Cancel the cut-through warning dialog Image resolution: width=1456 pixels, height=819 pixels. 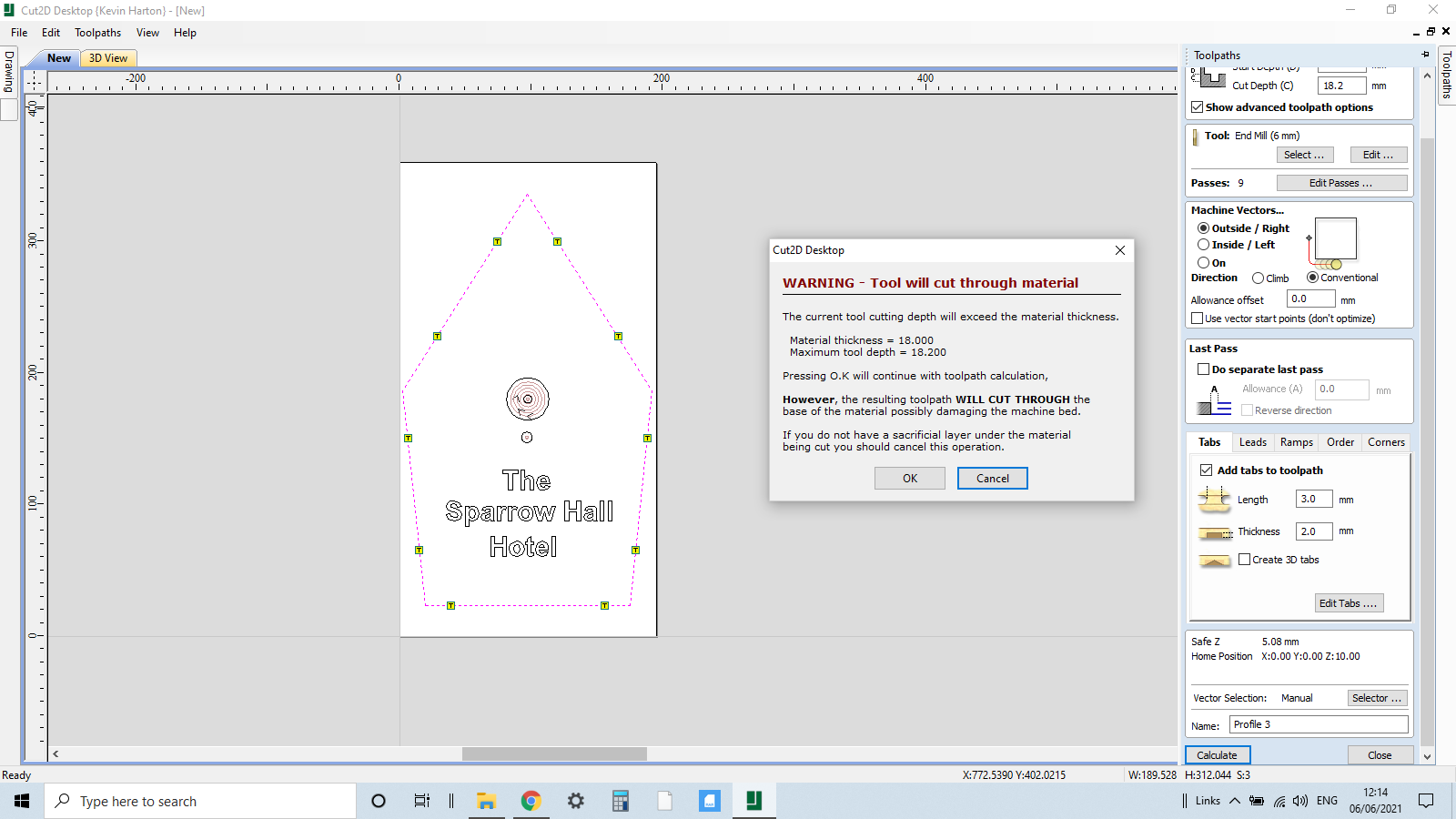[992, 478]
